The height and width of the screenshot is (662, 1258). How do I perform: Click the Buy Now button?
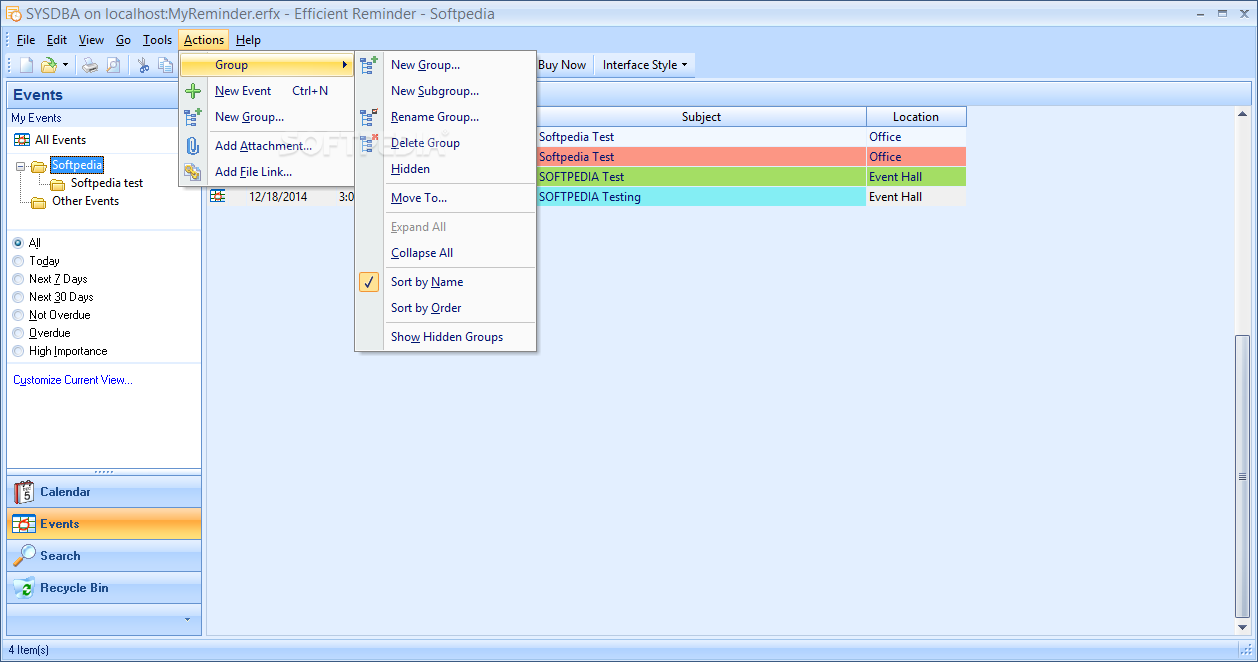[562, 65]
